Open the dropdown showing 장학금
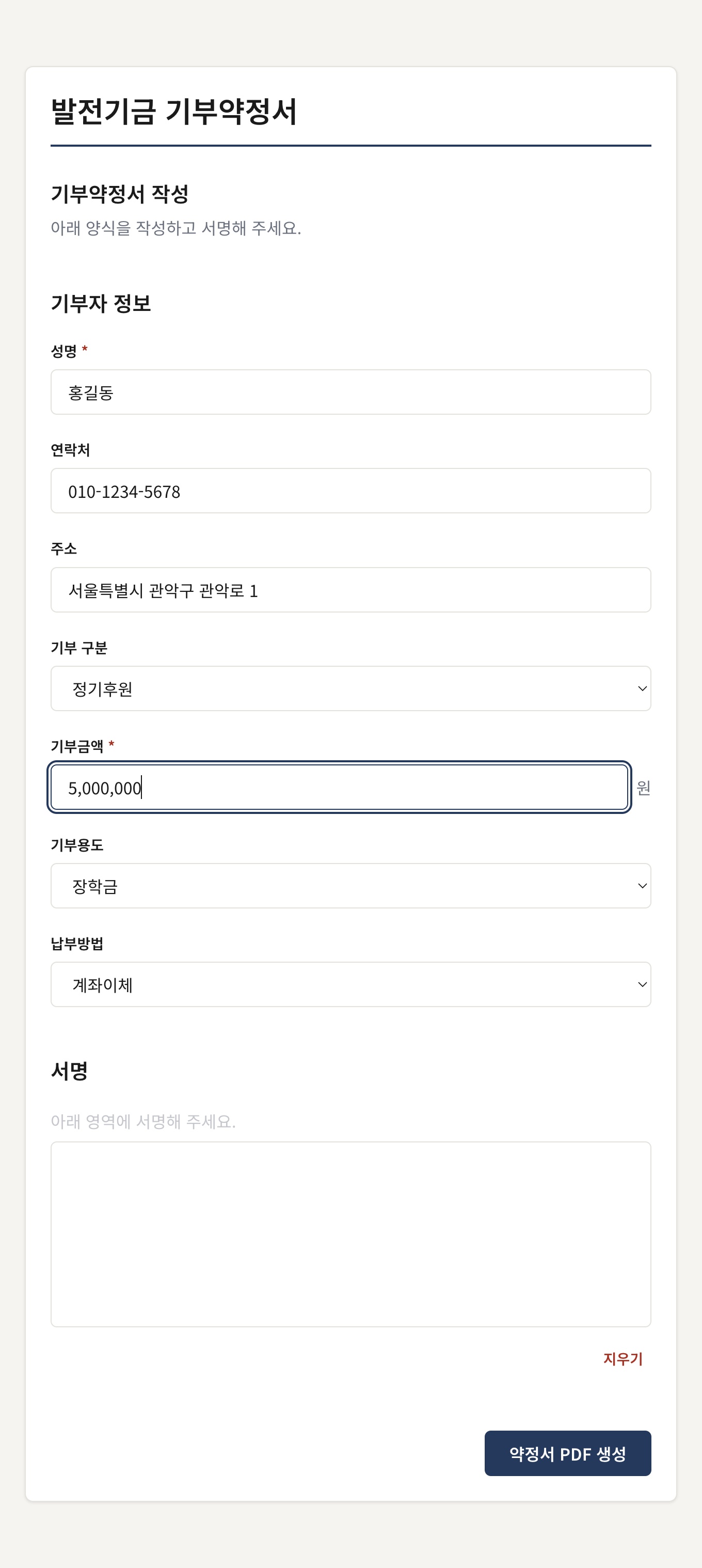This screenshot has height=1568, width=702. [350, 886]
